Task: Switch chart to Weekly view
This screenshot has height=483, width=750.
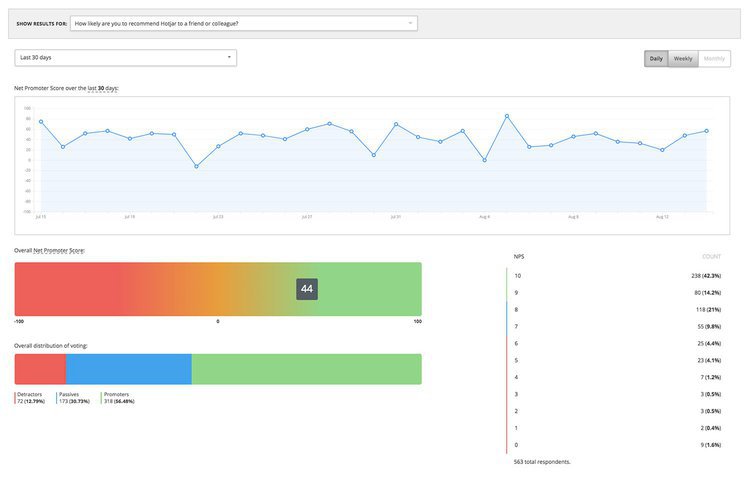Action: point(683,58)
